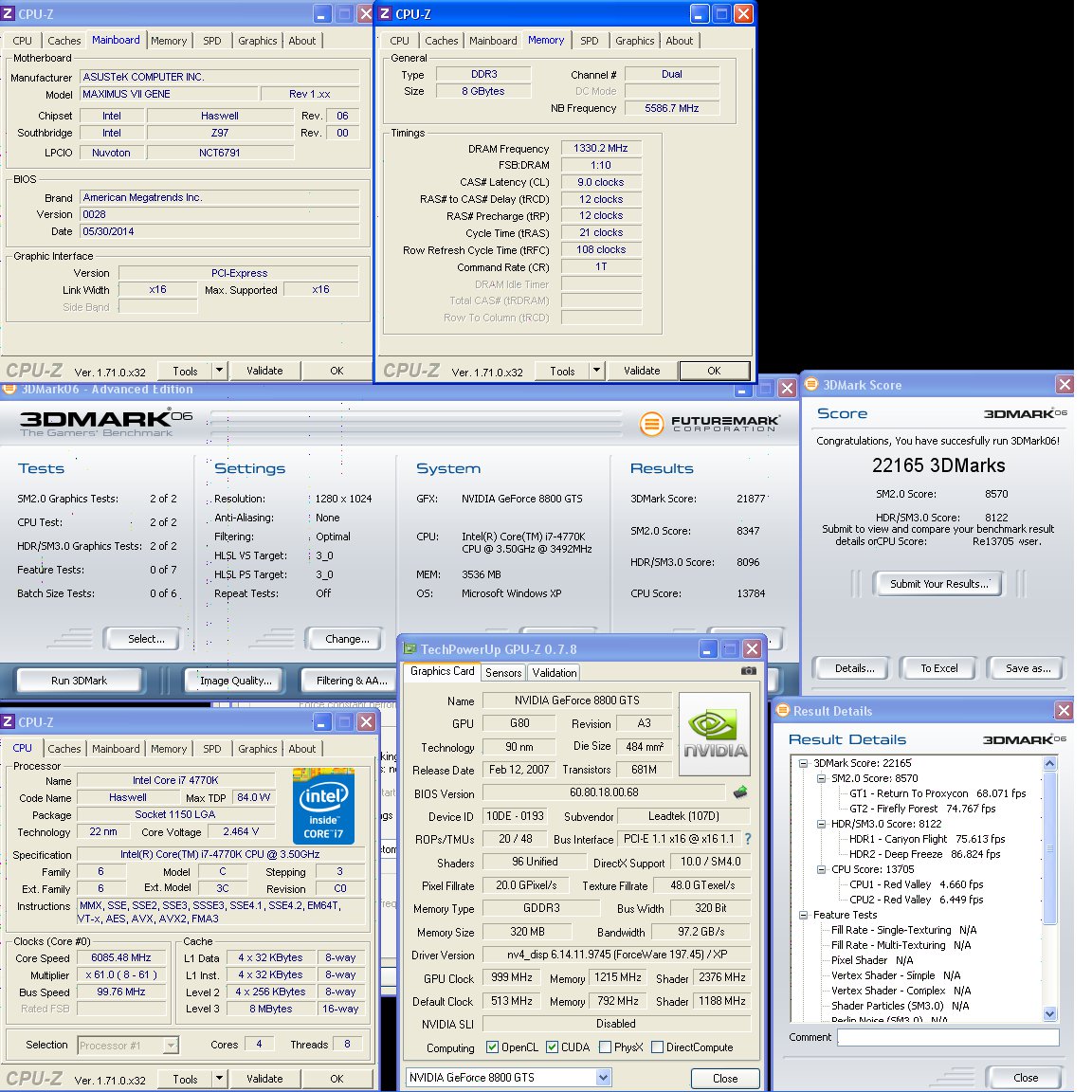Click the Bus Interface question mark in GPU-Z
Screen dimensions: 1092x1092
[x=748, y=839]
